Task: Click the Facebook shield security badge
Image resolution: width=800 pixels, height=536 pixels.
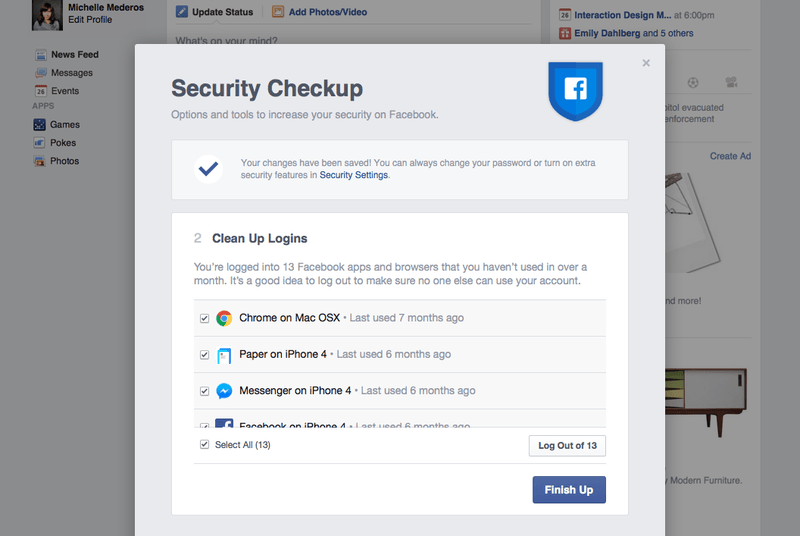Action: [575, 90]
